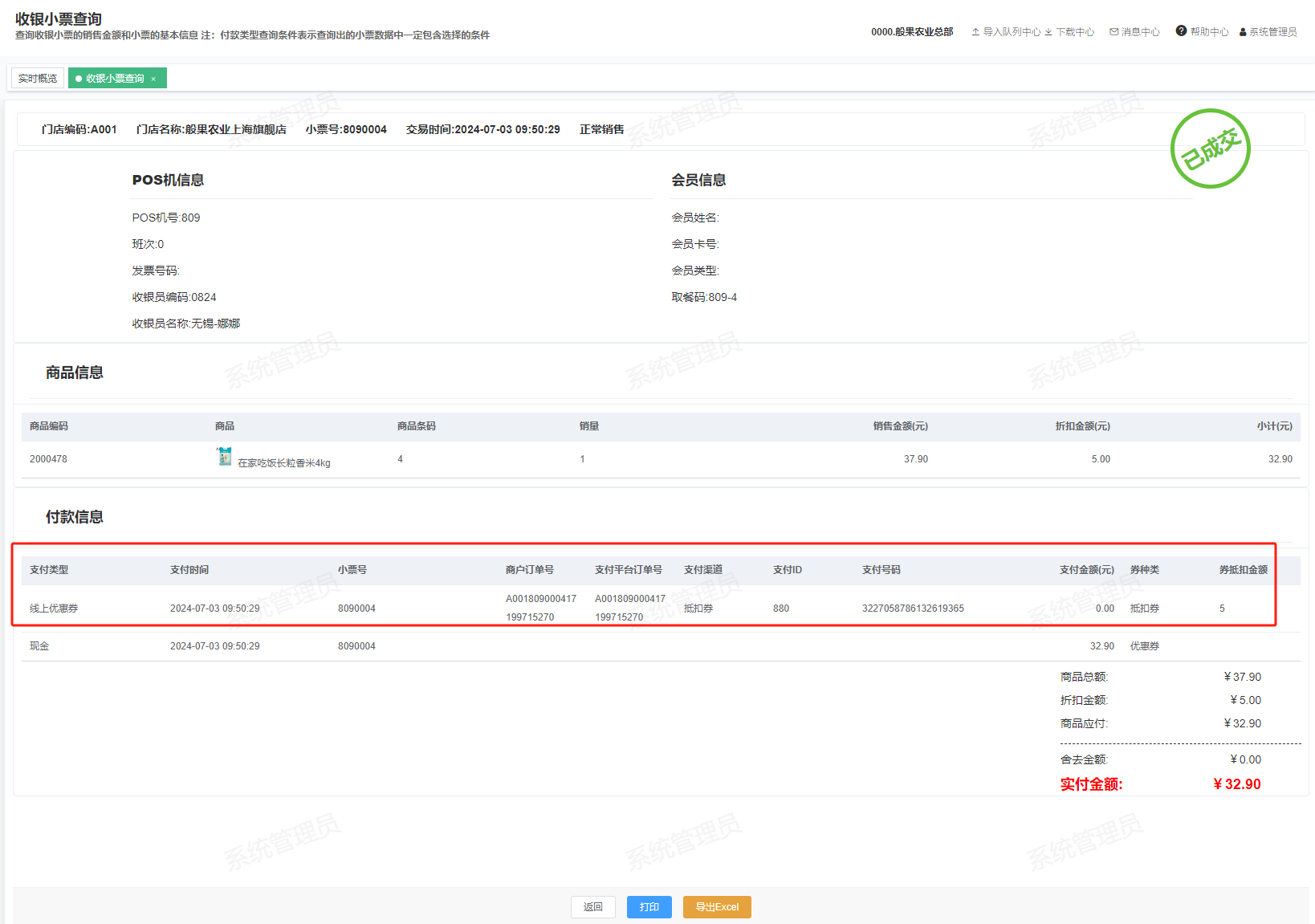Select the 收银小票查询 tab
The width and height of the screenshot is (1315, 924).
114,79
